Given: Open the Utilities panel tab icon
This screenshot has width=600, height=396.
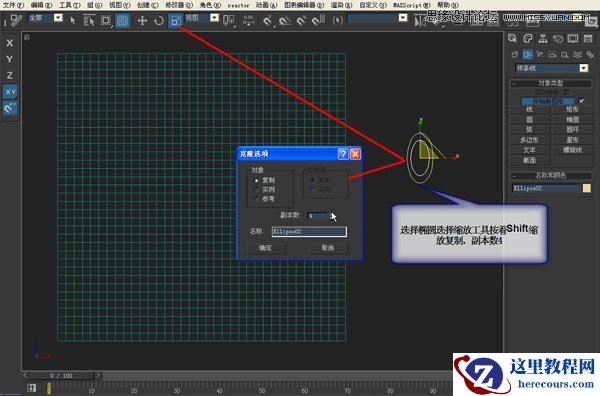Looking at the screenshot, I should [588, 38].
